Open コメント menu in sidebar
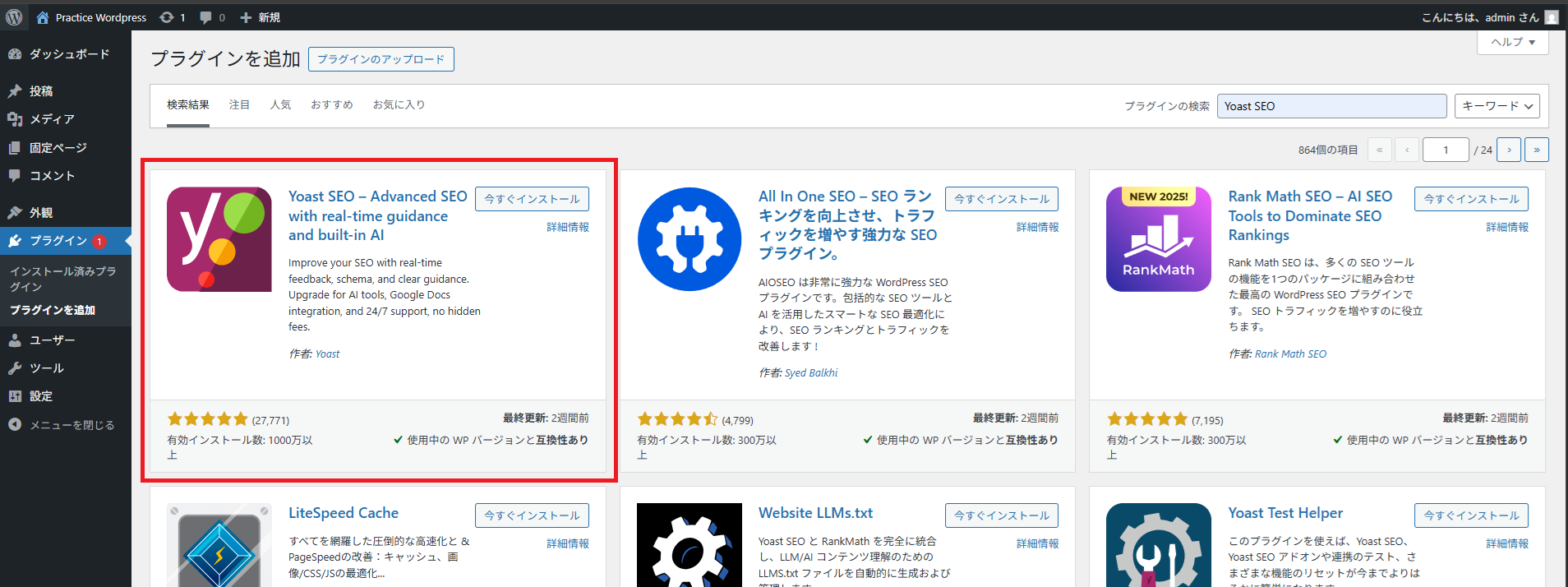 66,176
